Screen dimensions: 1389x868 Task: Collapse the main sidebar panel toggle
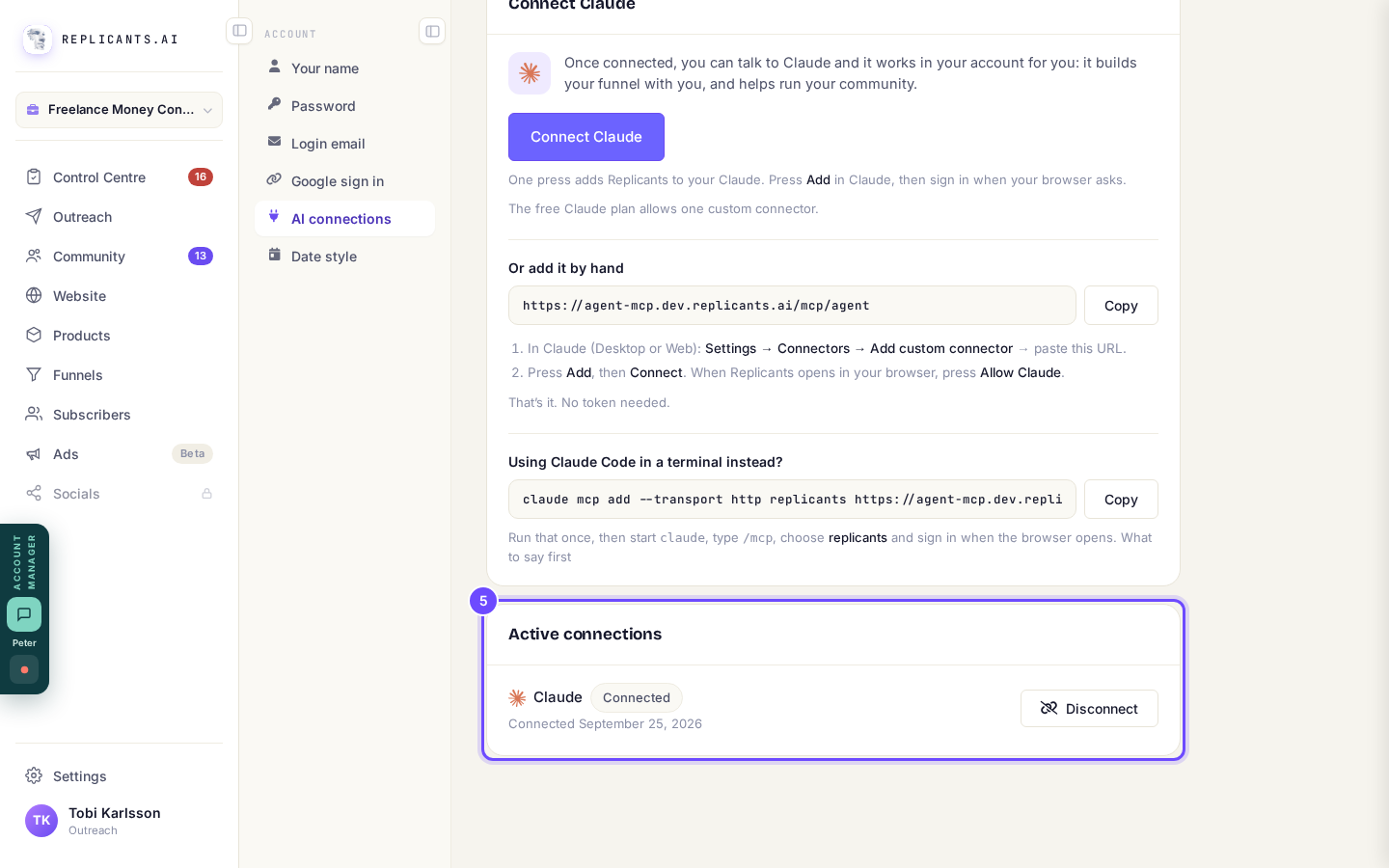click(x=239, y=31)
